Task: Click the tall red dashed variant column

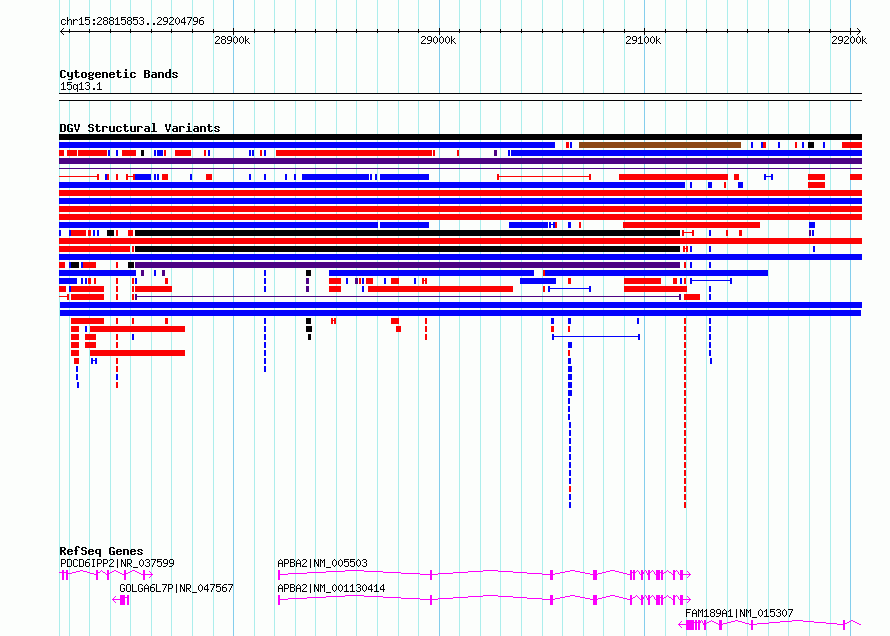Action: click(x=685, y=413)
